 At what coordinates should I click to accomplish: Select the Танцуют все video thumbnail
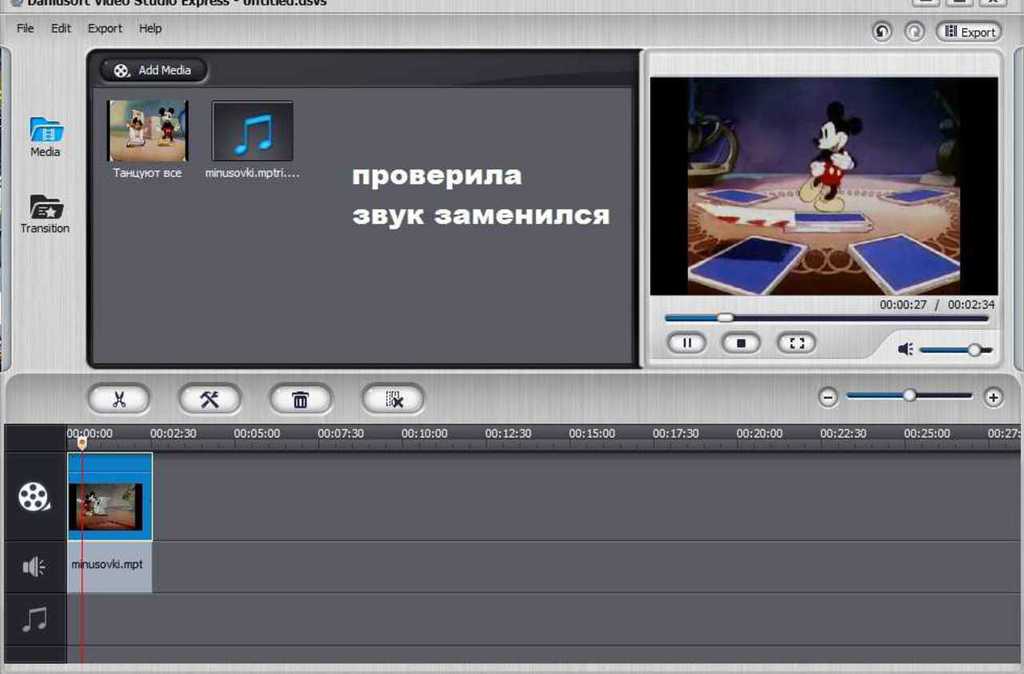click(x=148, y=131)
